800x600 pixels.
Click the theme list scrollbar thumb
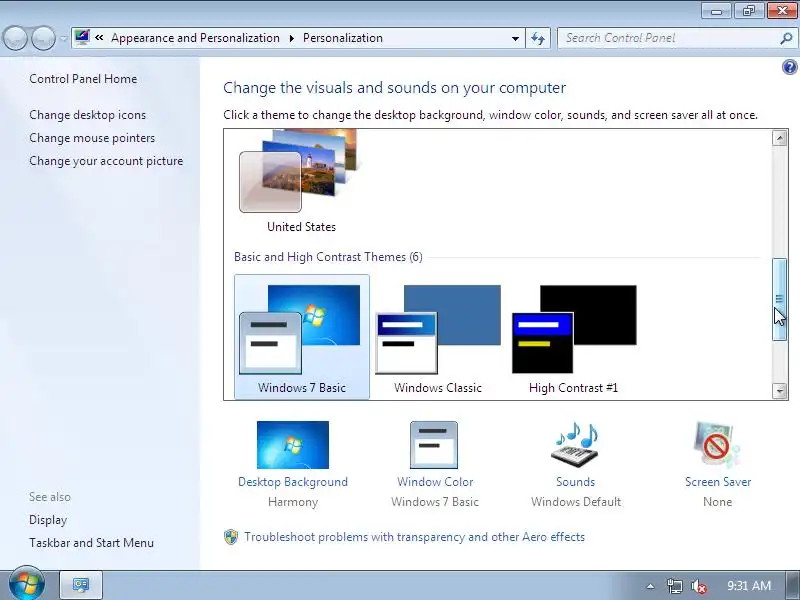pos(780,299)
